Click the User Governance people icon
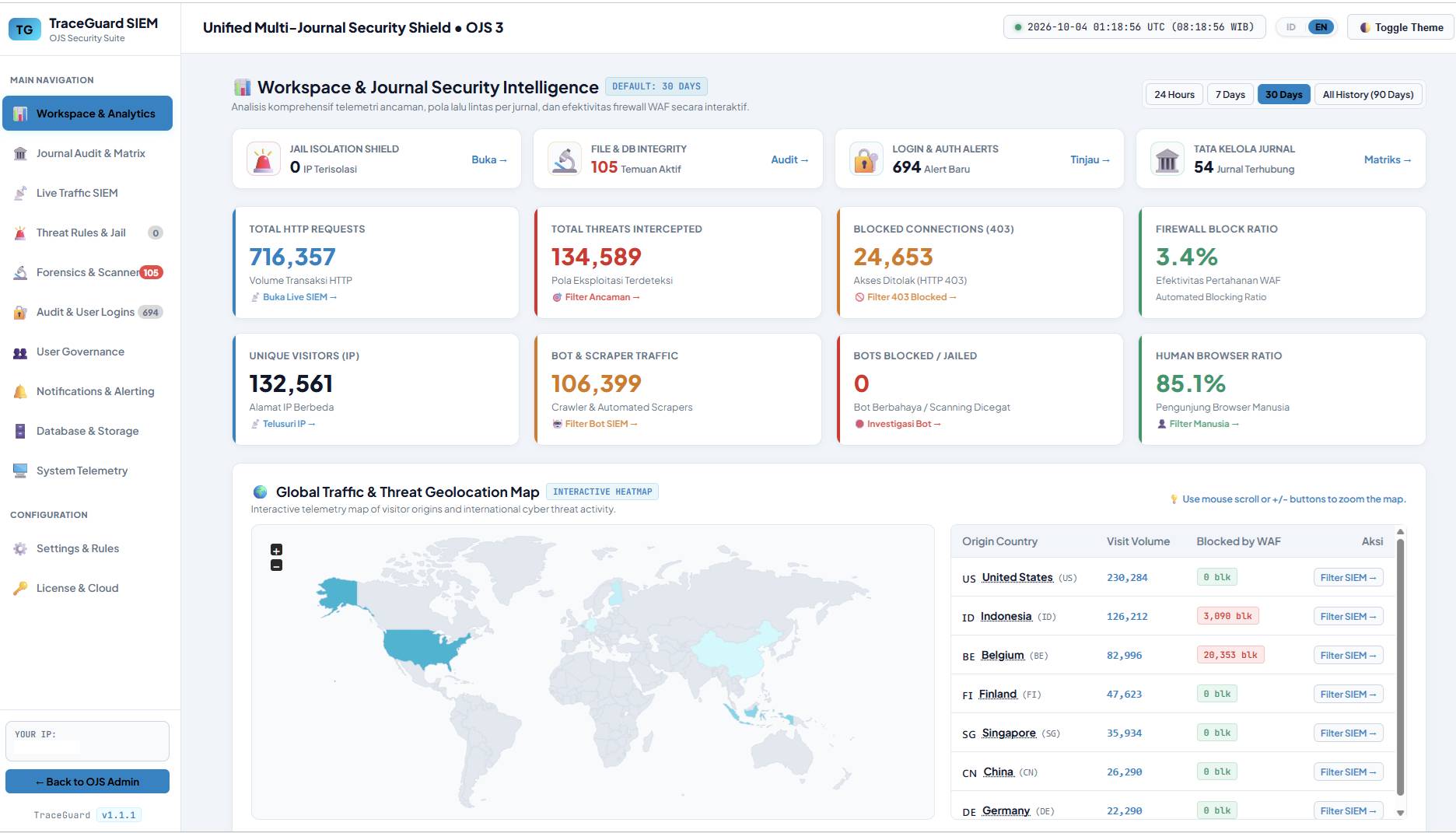1456x833 pixels. (x=20, y=352)
